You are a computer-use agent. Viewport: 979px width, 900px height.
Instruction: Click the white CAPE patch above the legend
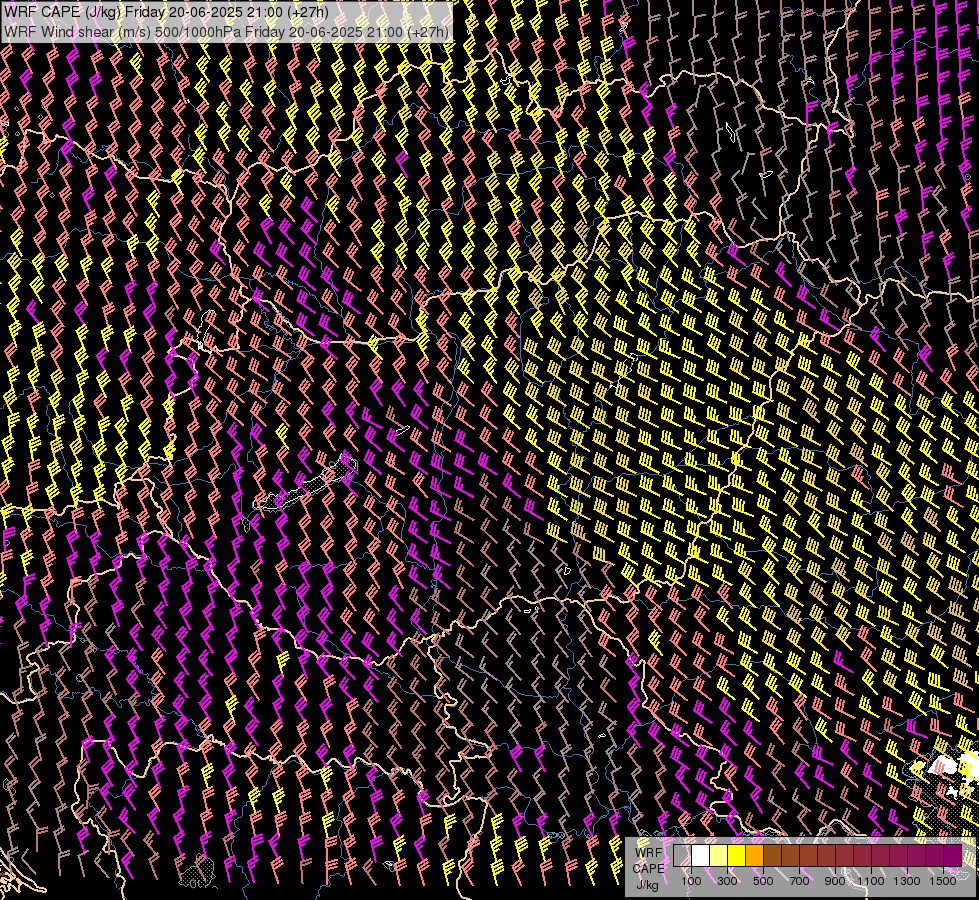pos(943,765)
